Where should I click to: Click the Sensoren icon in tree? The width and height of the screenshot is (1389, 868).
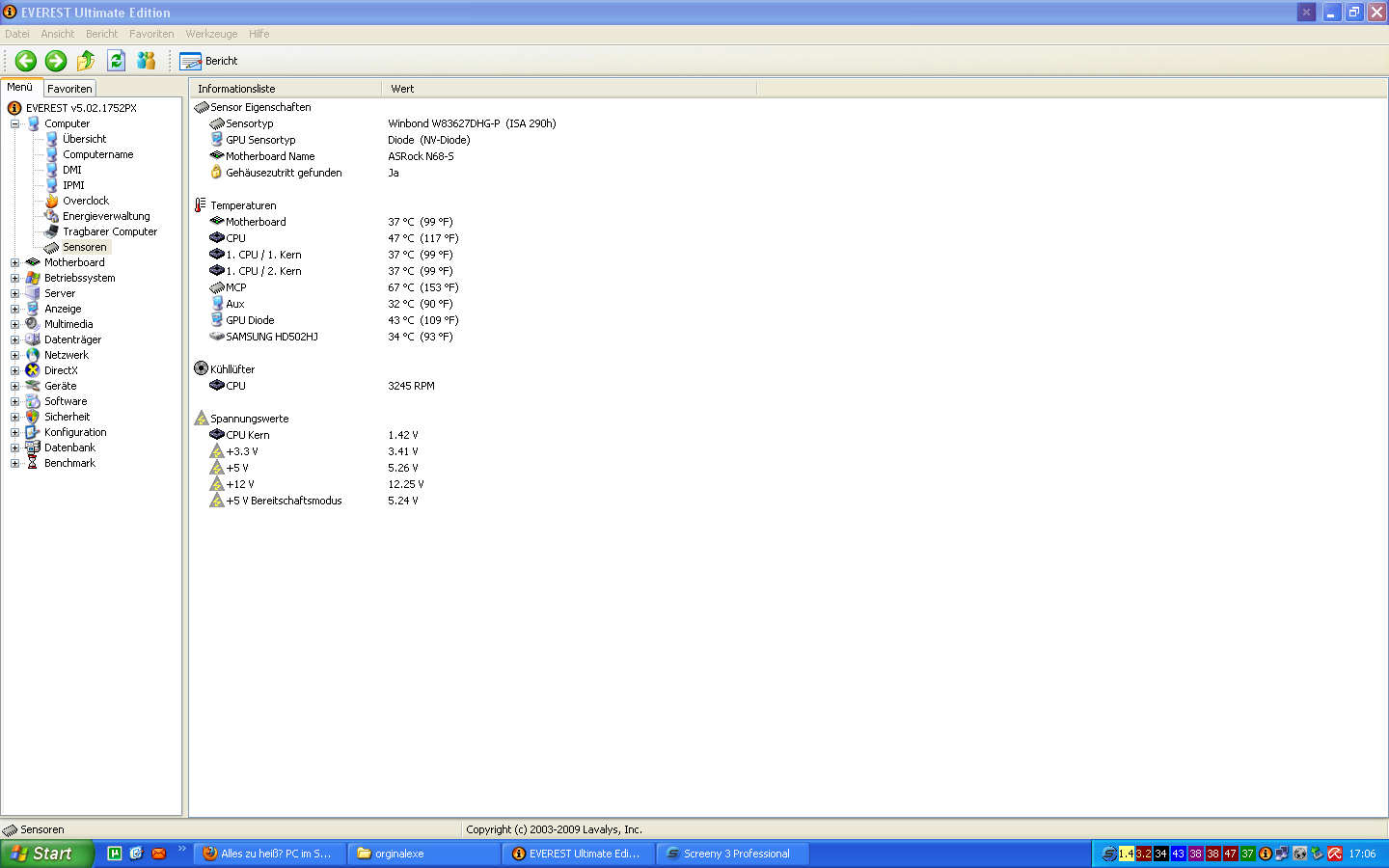tap(52, 247)
